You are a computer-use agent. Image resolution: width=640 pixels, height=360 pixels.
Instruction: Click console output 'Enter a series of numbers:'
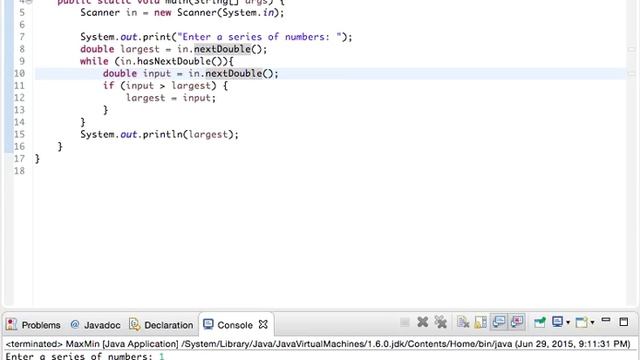pyautogui.click(x=79, y=356)
